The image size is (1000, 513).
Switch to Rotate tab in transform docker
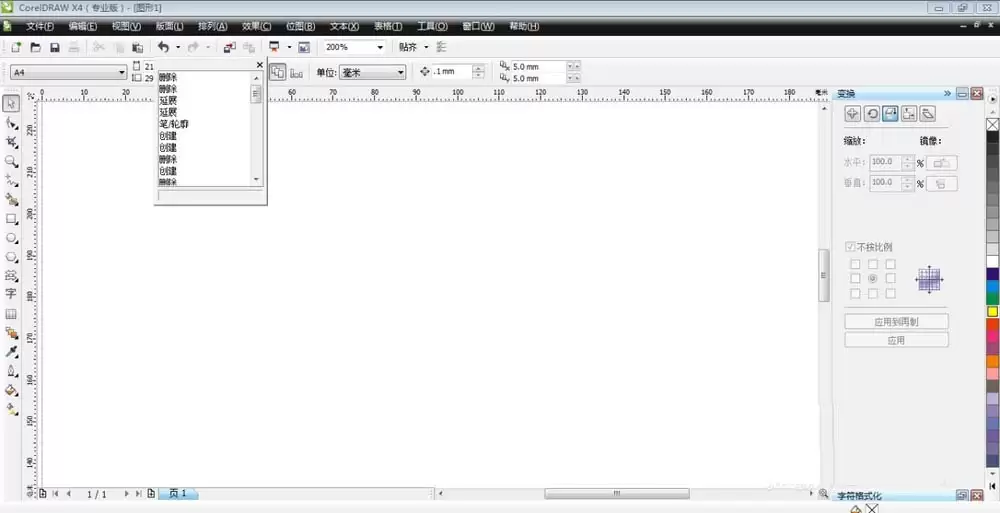click(x=872, y=114)
